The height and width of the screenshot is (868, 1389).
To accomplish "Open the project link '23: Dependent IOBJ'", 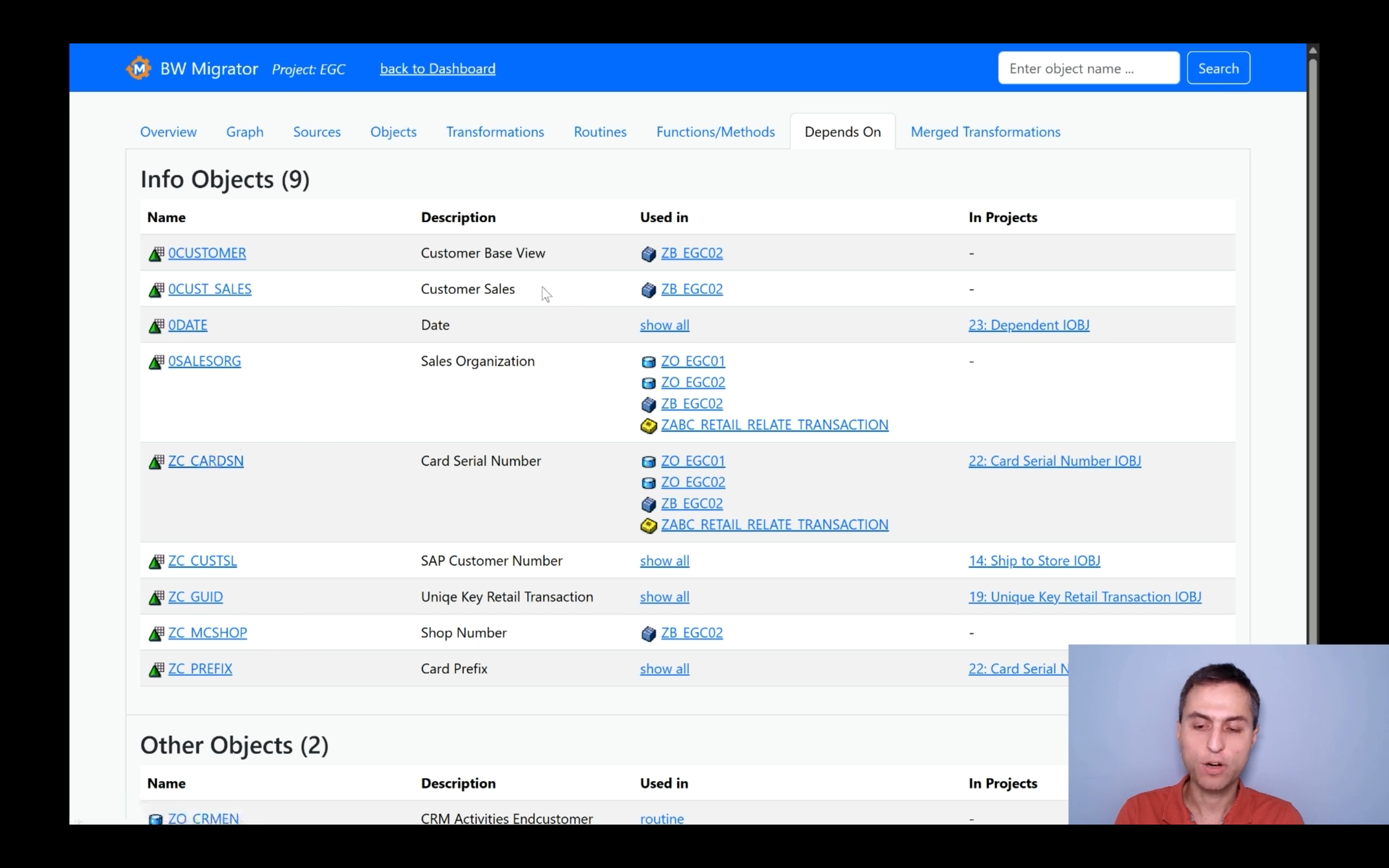I will (1029, 325).
